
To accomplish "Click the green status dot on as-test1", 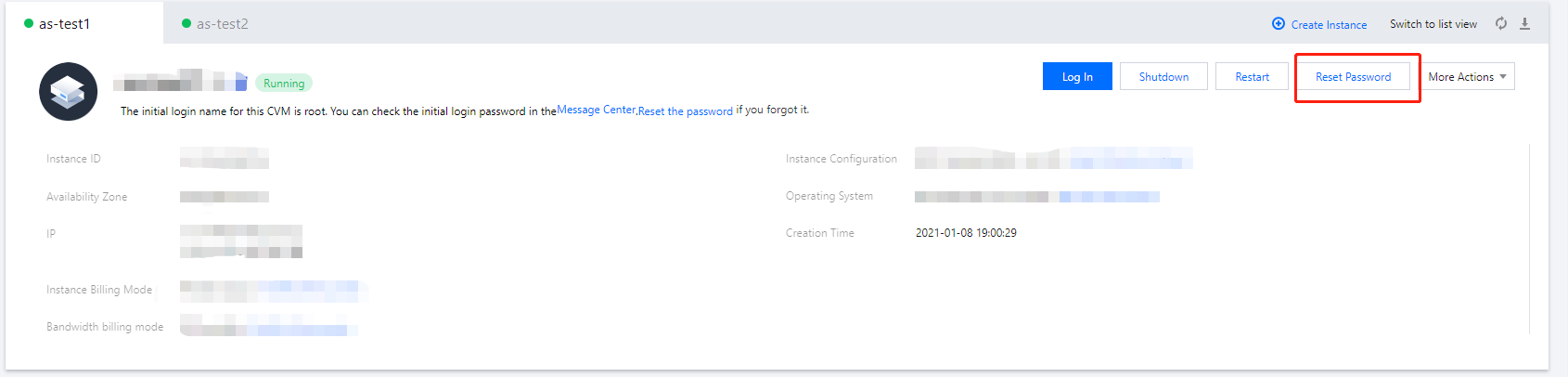I will pos(29,24).
